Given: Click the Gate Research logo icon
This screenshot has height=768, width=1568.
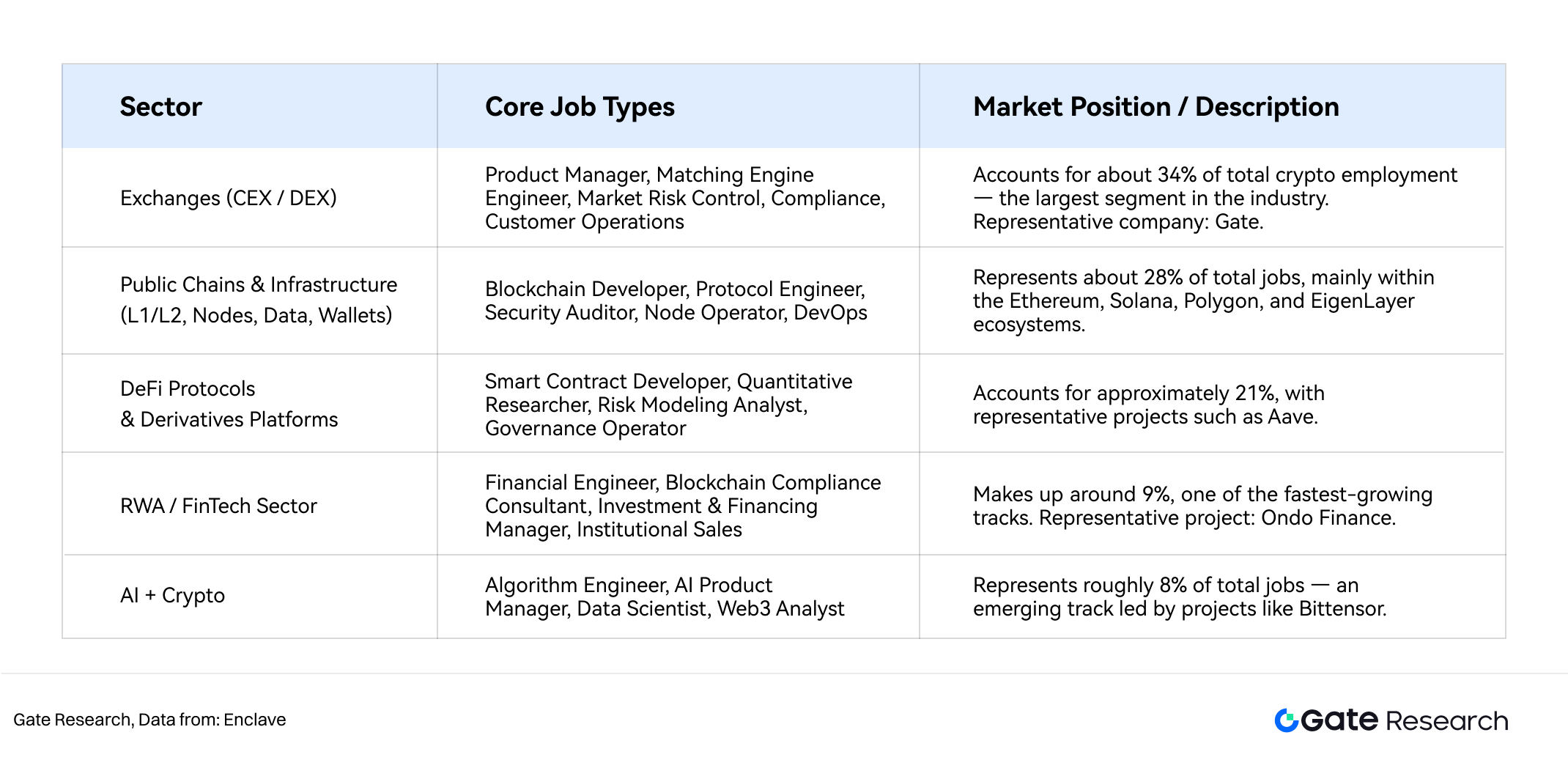Looking at the screenshot, I should coord(1286,720).
